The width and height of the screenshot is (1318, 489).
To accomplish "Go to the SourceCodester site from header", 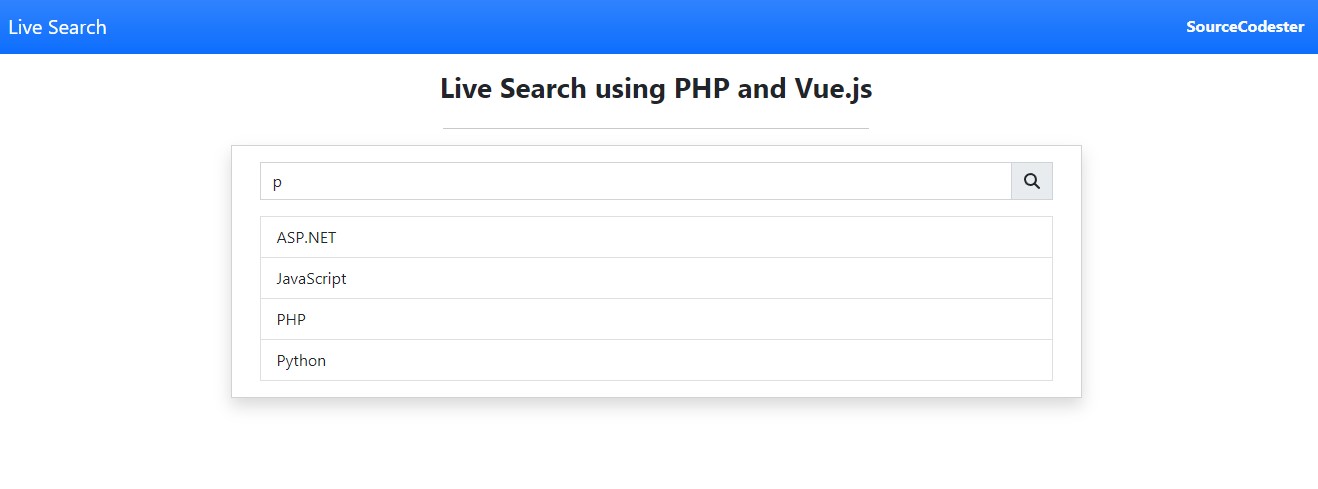I will 1245,27.
